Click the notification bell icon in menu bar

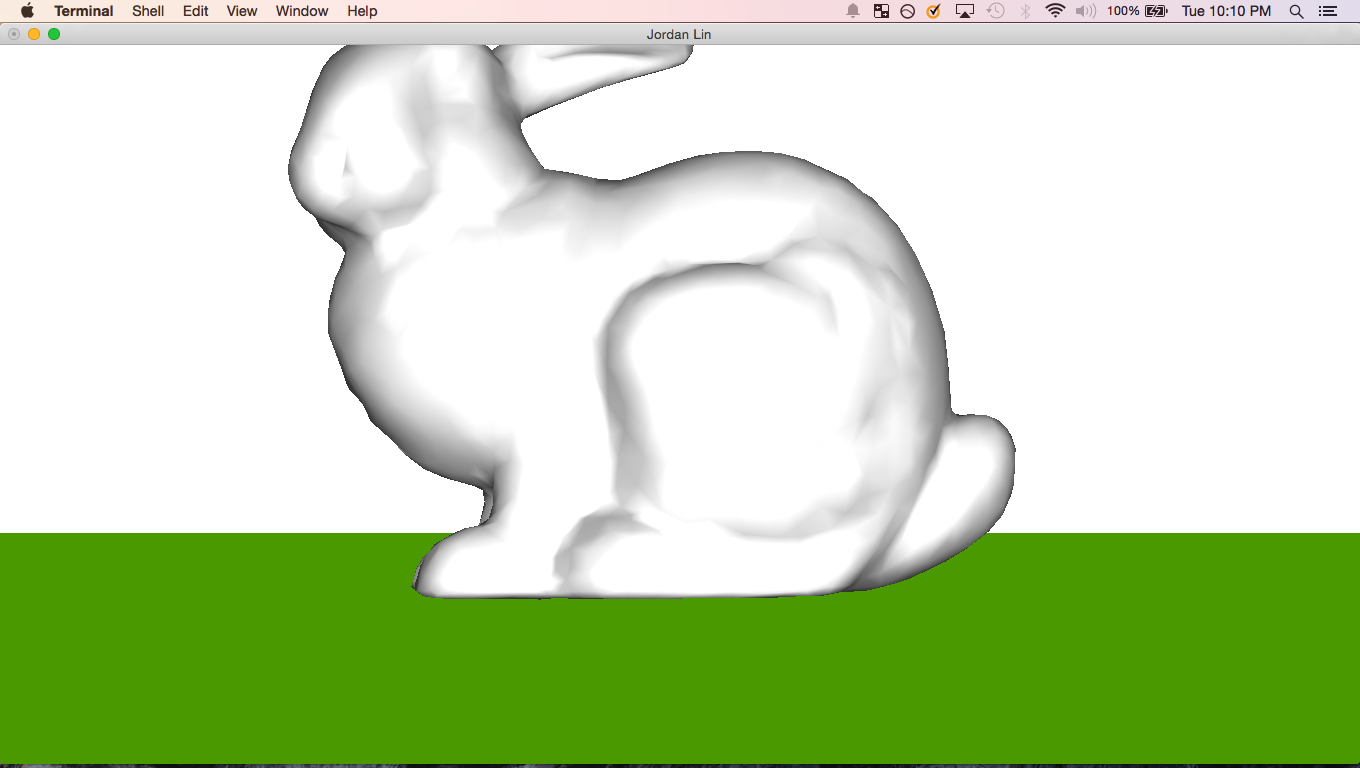click(x=853, y=11)
